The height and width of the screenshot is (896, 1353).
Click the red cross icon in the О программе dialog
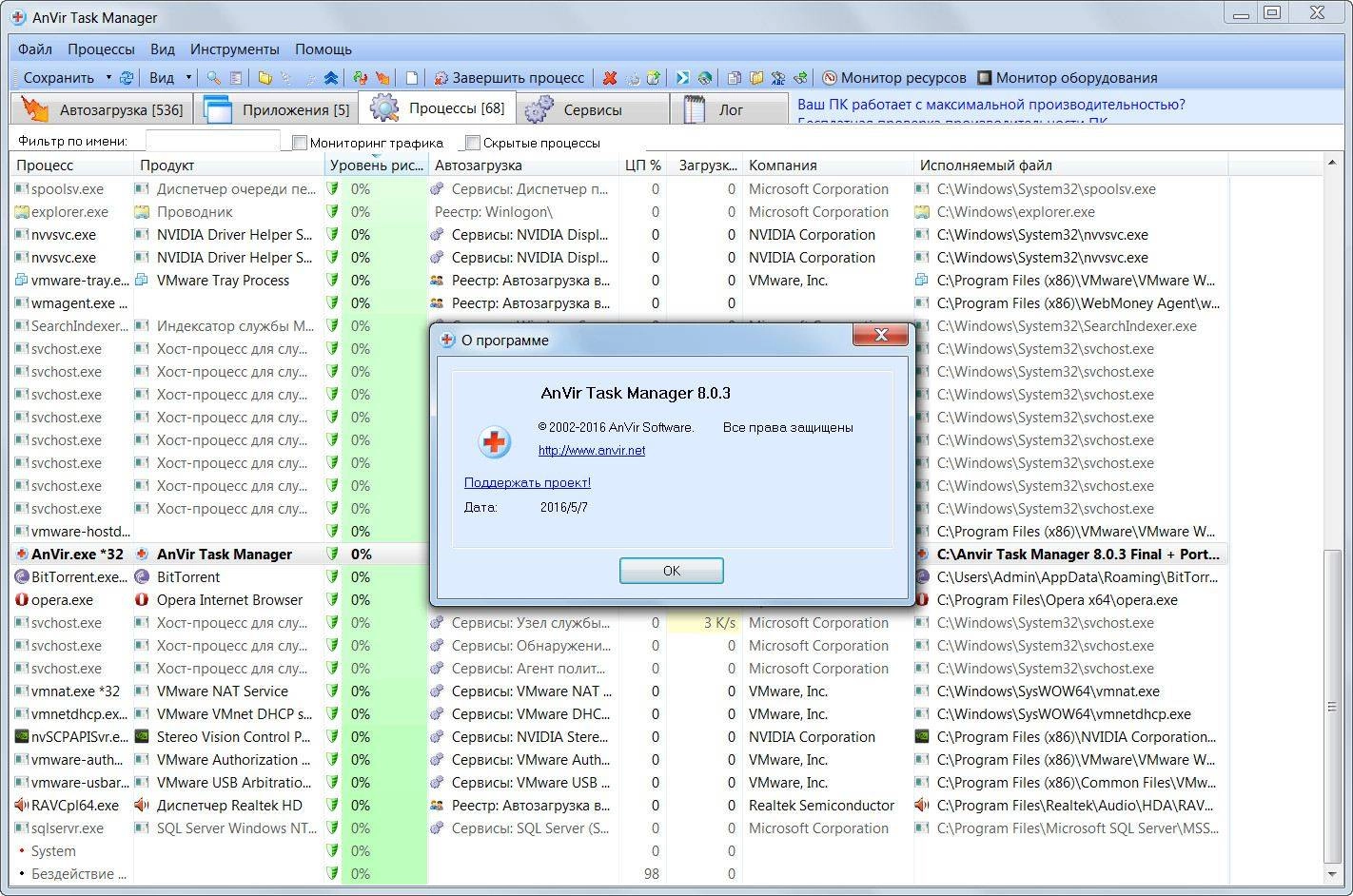pos(495,442)
